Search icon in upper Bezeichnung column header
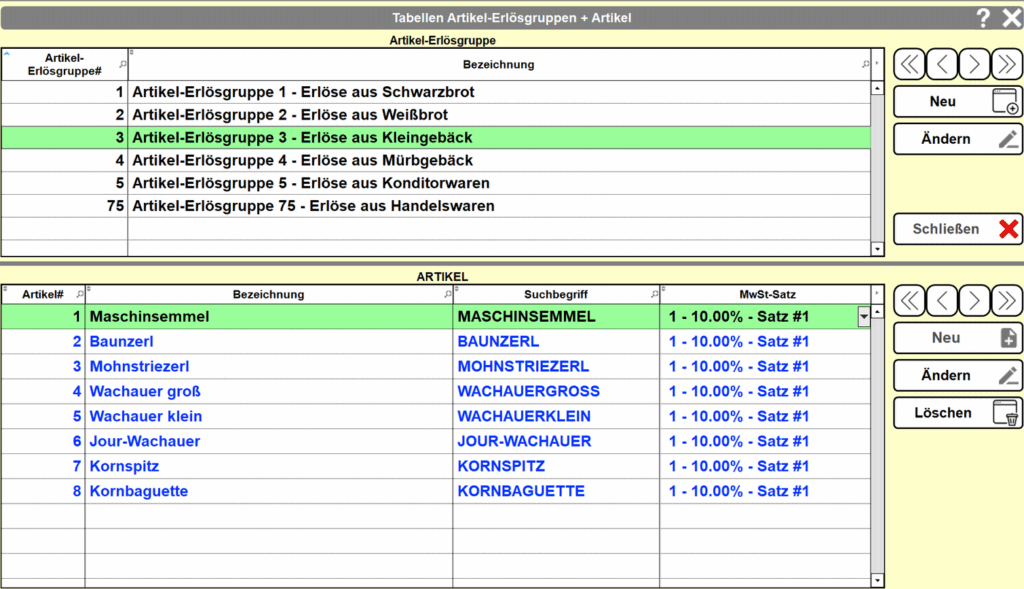Screen dimensions: 1024x589 point(865,64)
